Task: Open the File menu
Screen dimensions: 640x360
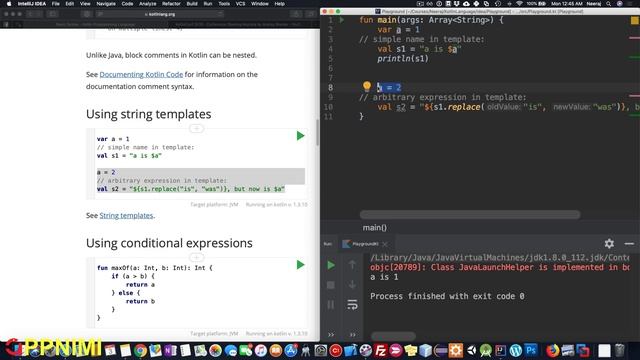Action: click(56, 4)
